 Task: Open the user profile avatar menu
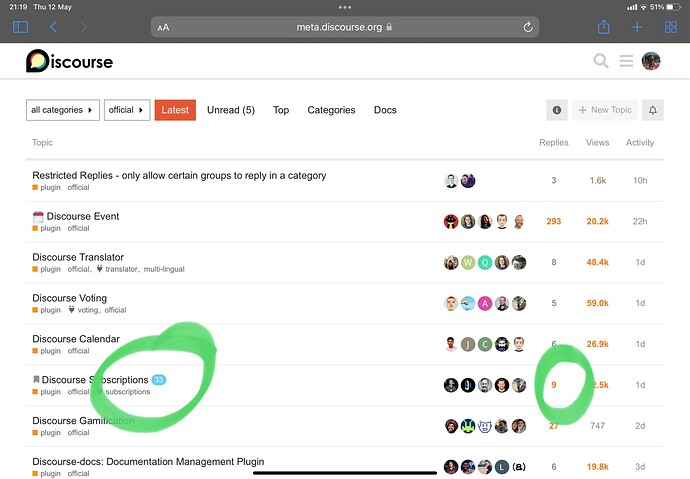651,61
